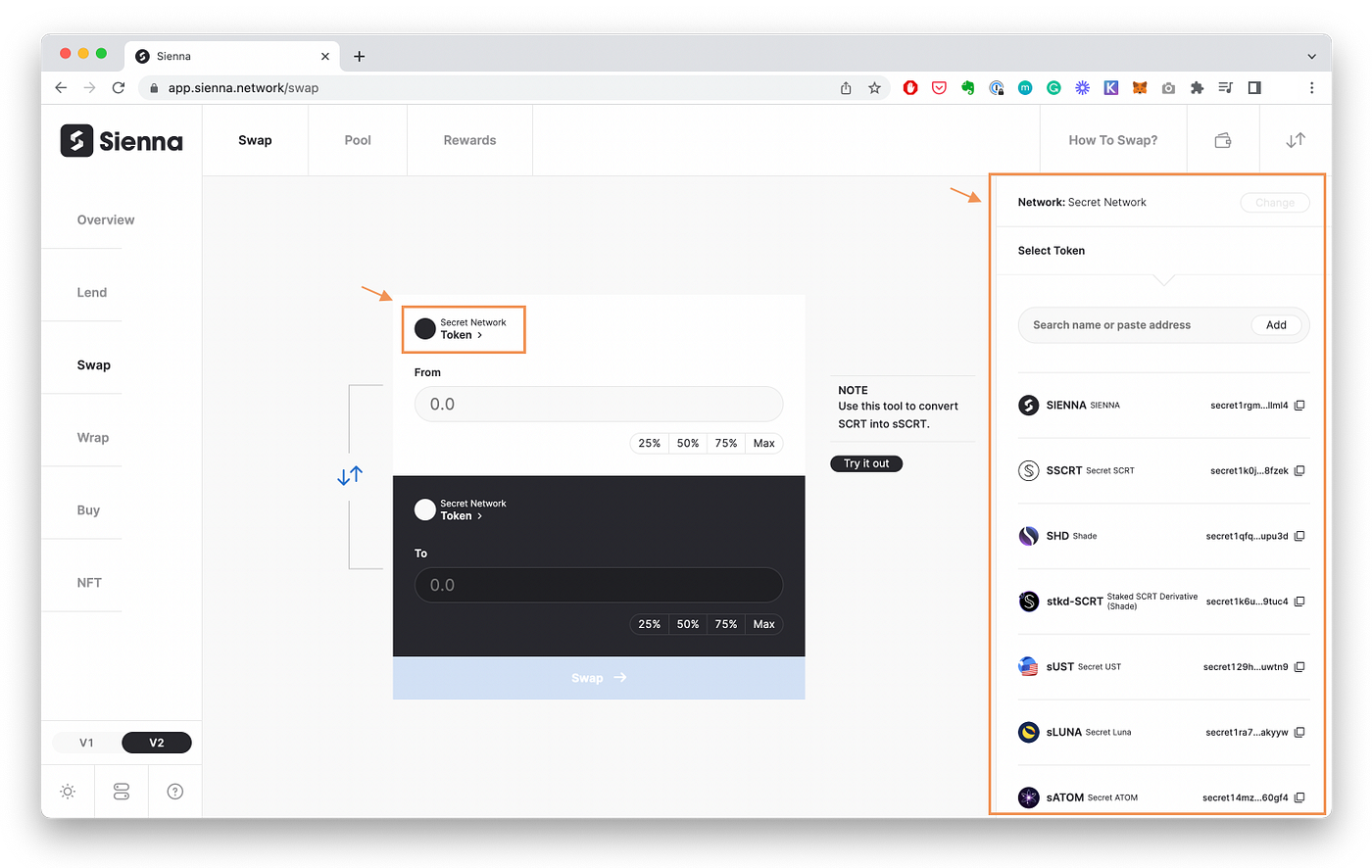
Task: Open the wallet icon in top bar
Action: pos(1222,139)
